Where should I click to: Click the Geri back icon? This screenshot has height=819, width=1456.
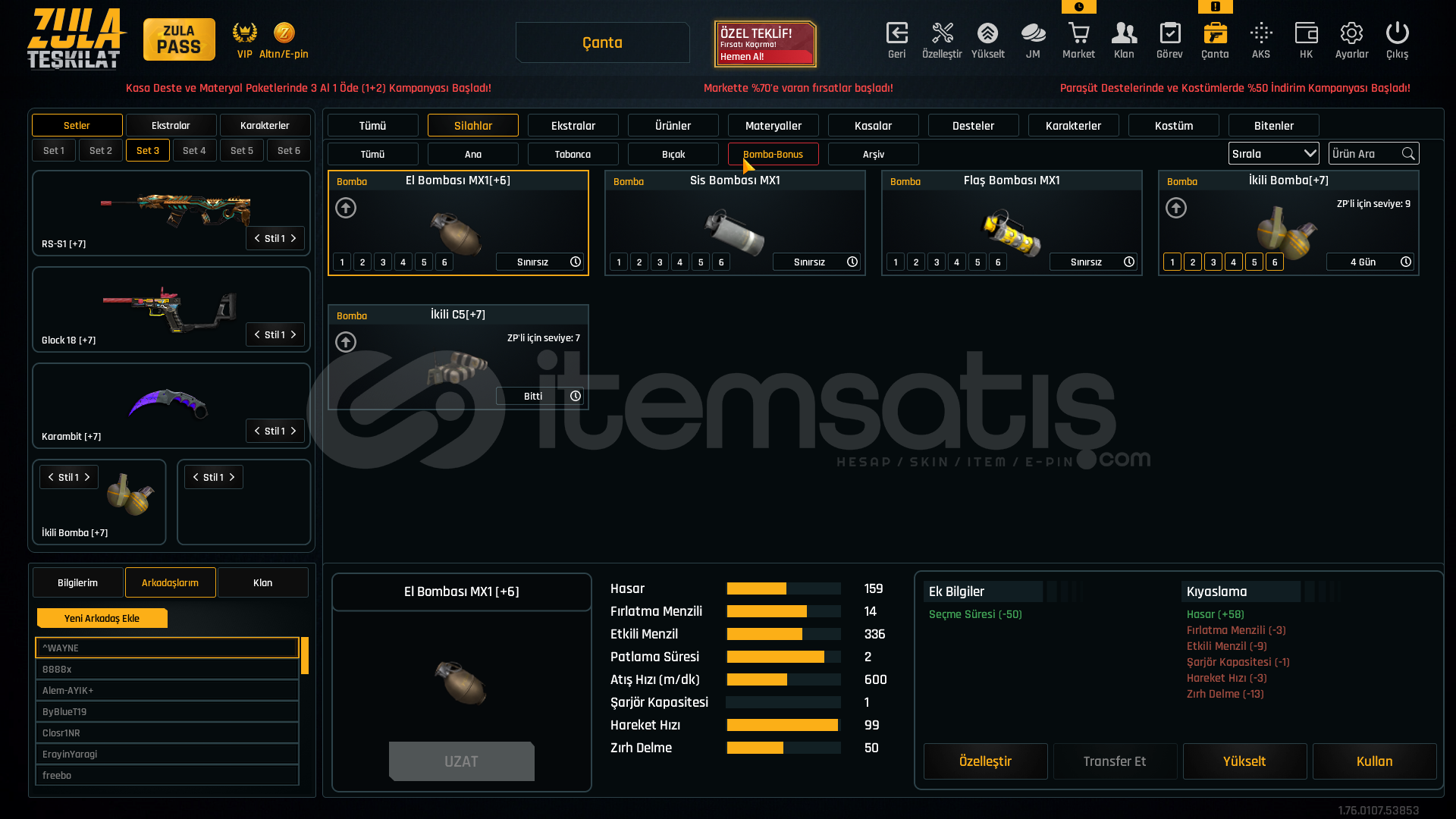pyautogui.click(x=897, y=33)
